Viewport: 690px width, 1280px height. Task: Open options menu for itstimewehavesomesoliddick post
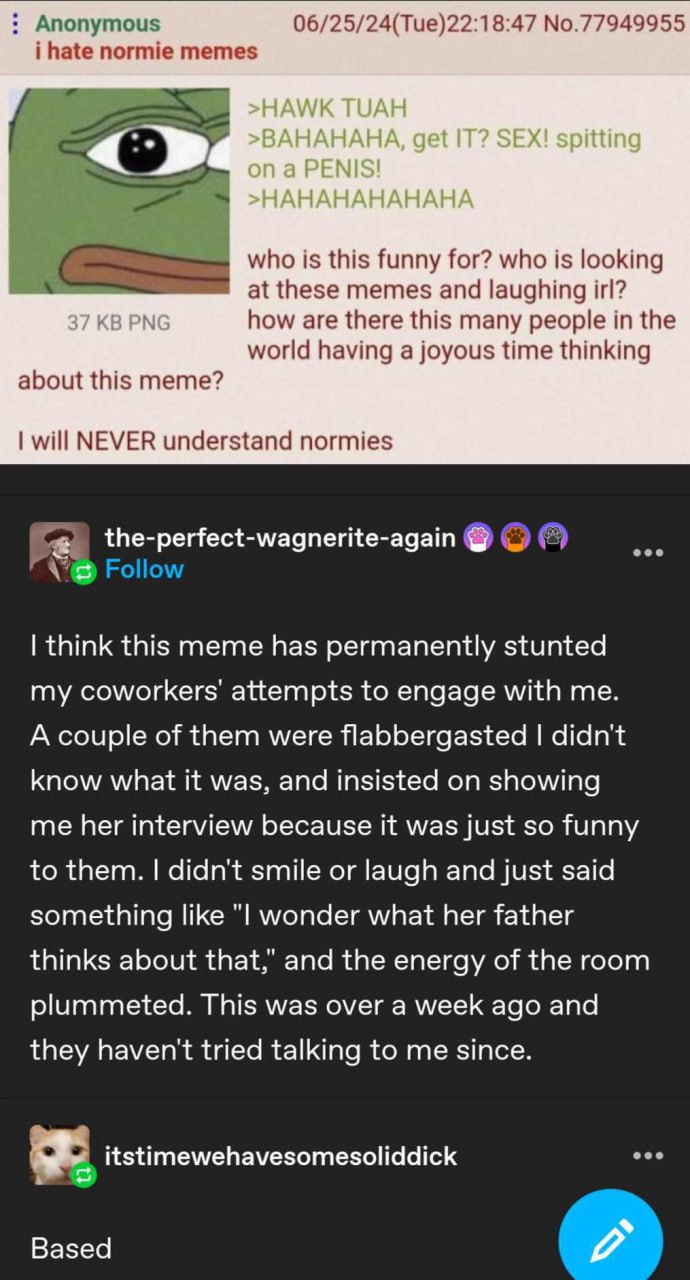[x=647, y=1156]
